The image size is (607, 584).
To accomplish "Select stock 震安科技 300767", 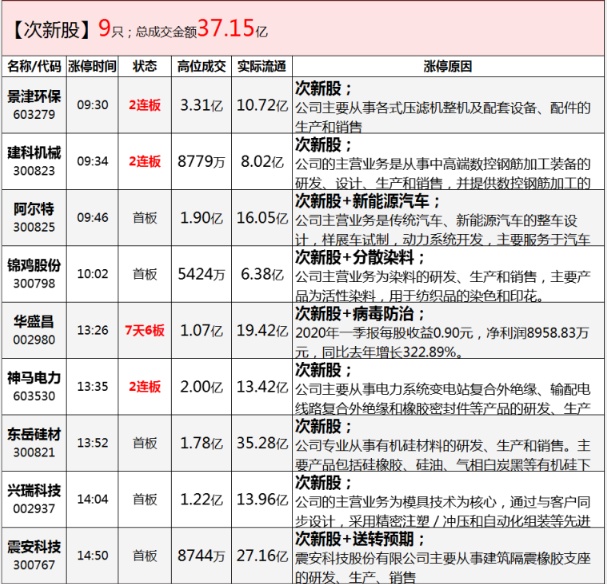I will pos(34,555).
